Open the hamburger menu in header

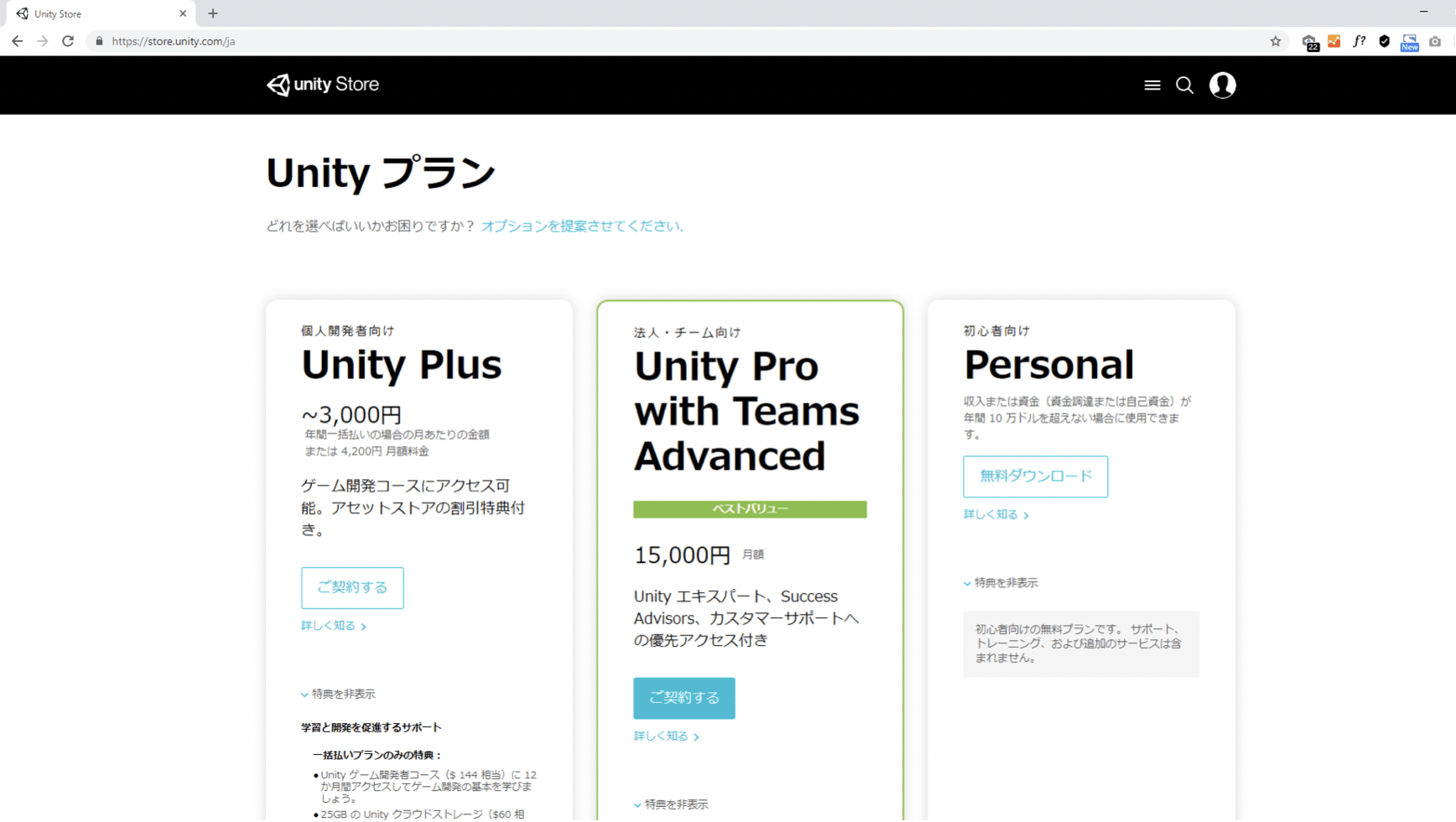(x=1152, y=86)
